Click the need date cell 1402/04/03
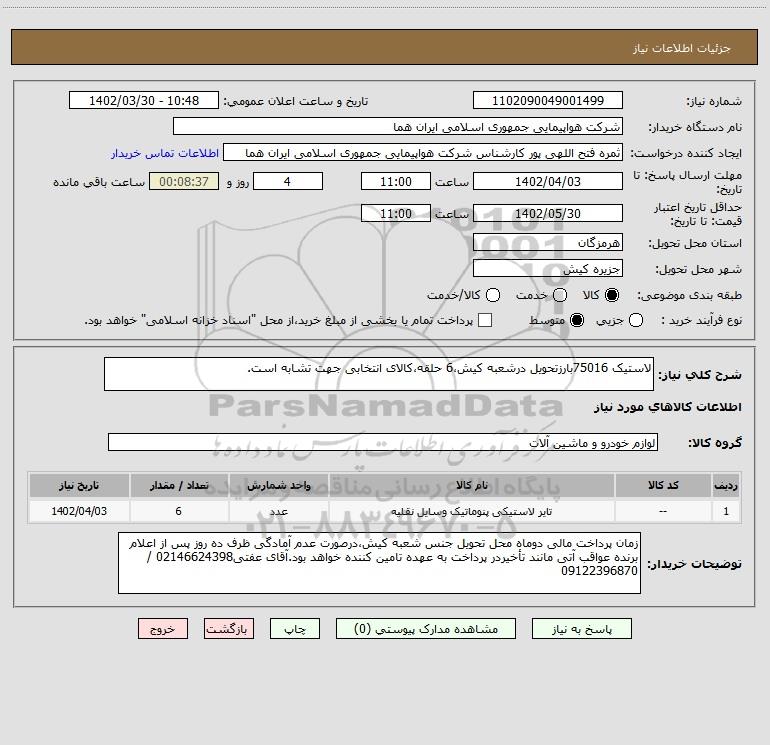Image resolution: width=770 pixels, height=745 pixels. click(79, 511)
